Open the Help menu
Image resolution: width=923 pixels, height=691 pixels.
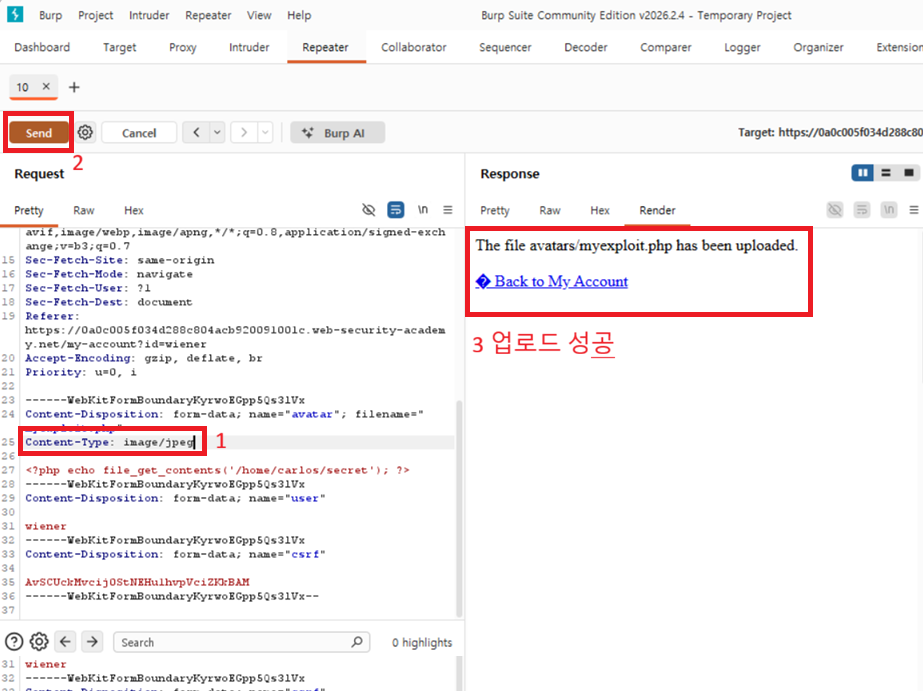coord(299,15)
